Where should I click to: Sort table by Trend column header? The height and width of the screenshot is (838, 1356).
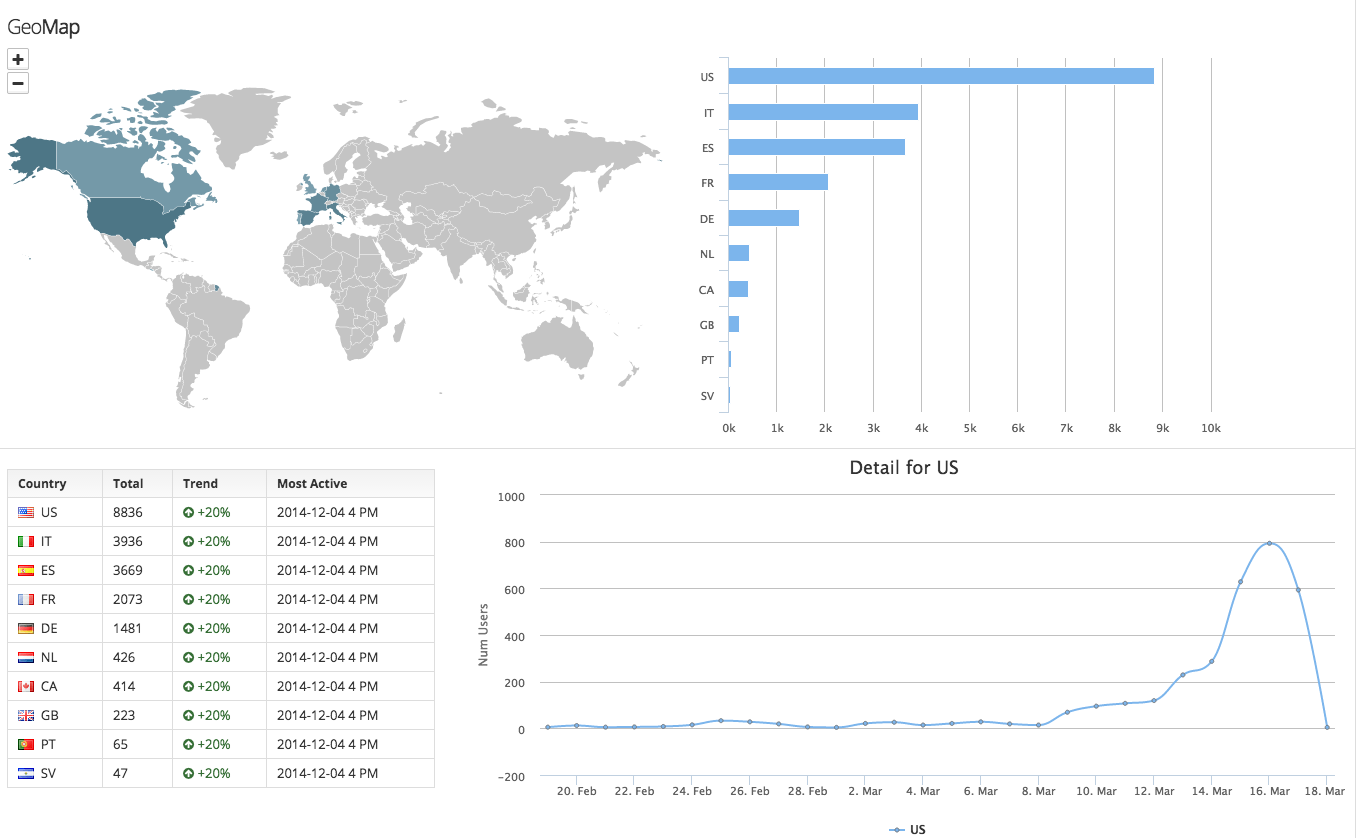tap(200, 483)
